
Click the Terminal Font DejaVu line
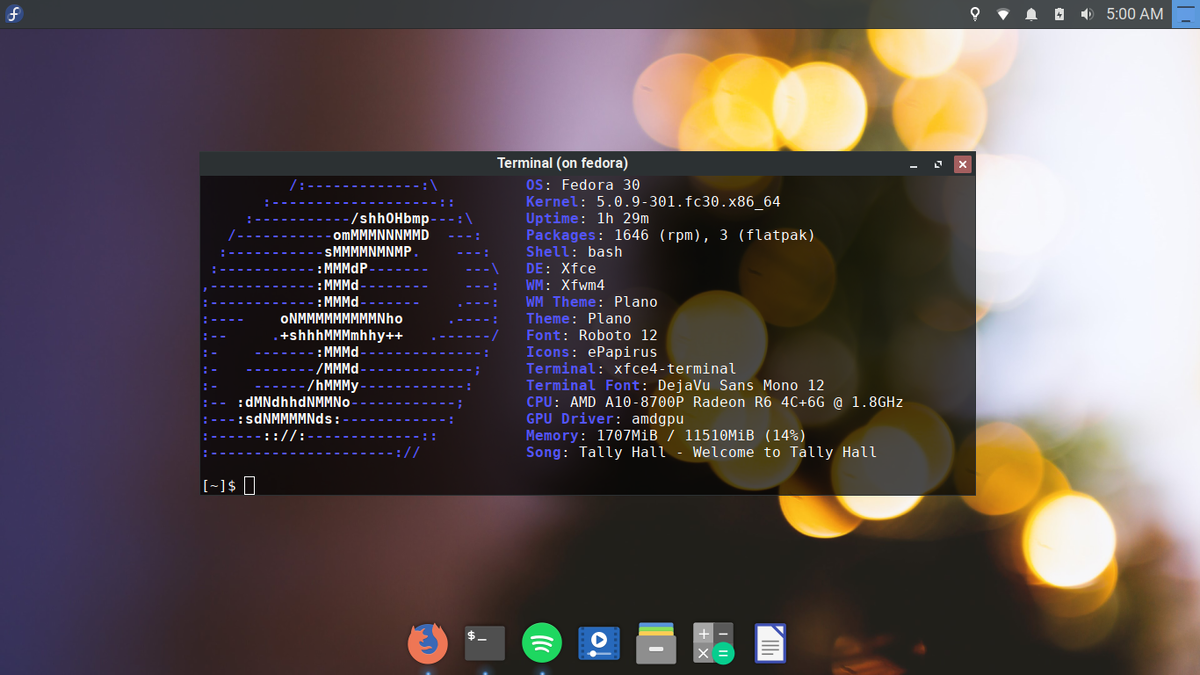pos(675,385)
